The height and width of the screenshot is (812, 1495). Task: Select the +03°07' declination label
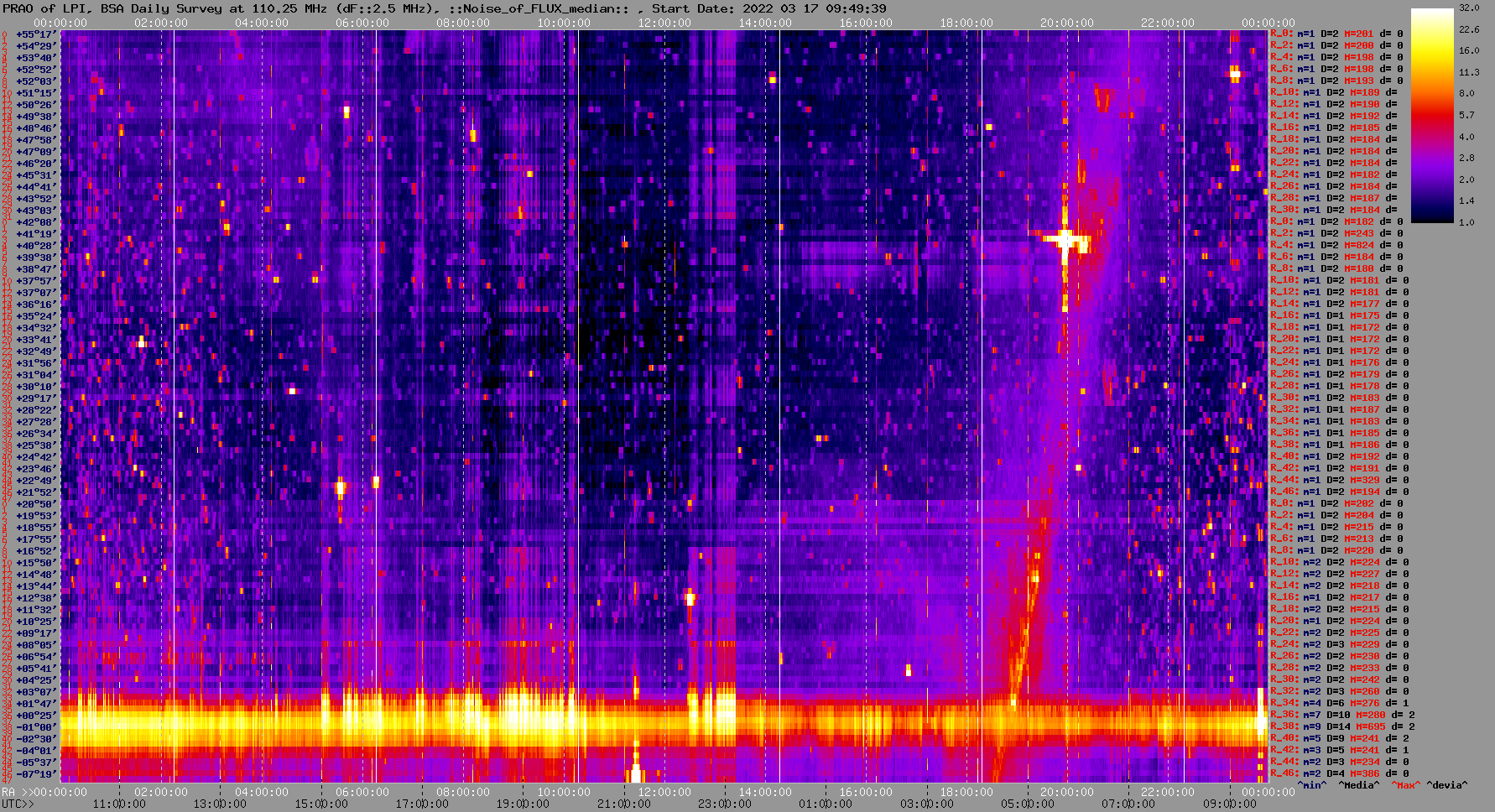[35, 691]
